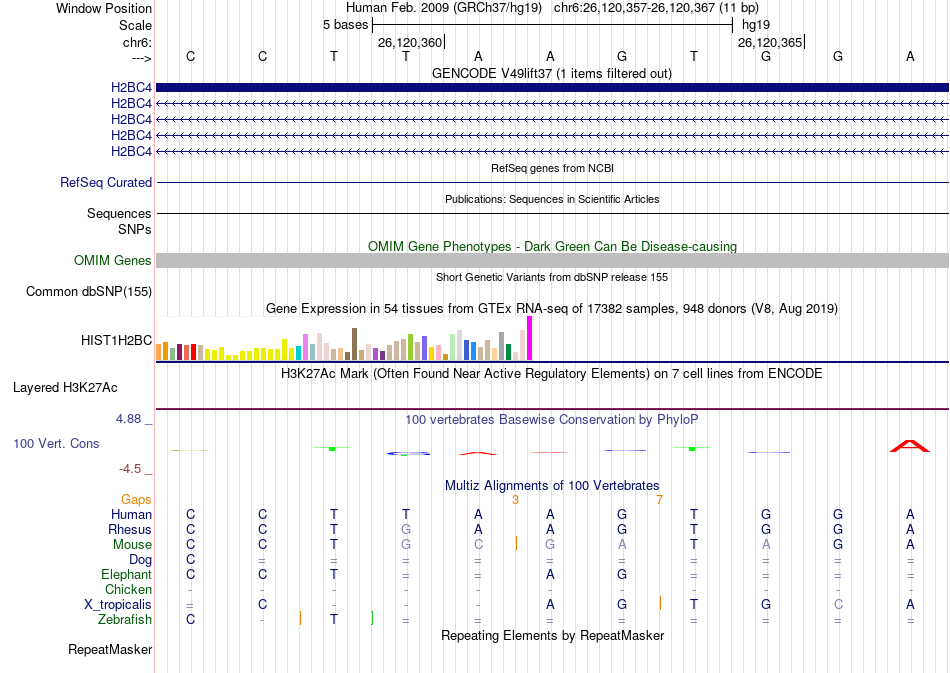Screen dimensions: 950x673
Task: Click the RefSeq Curated track label
Action: tap(106, 182)
